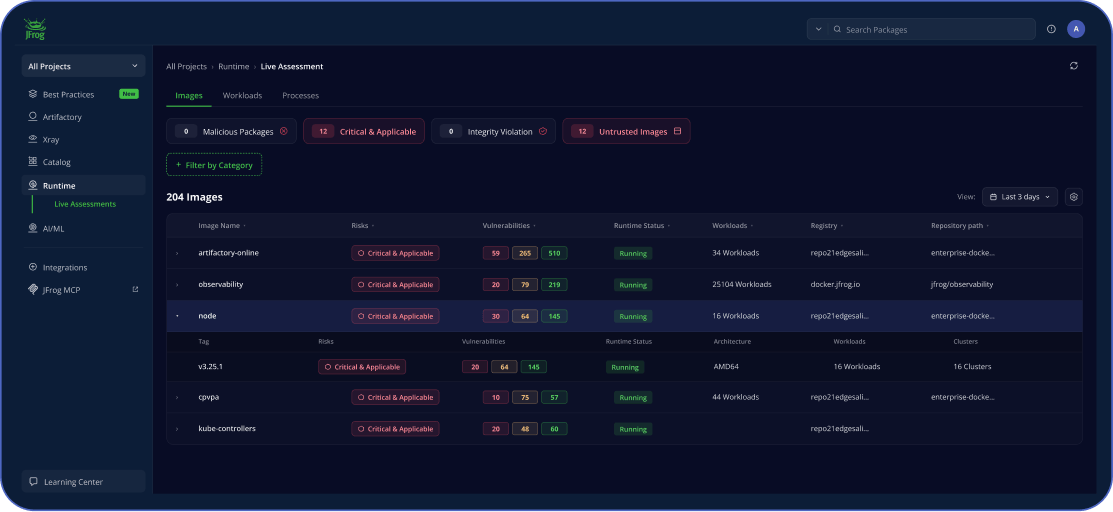Click the Integrations sidebar icon
Screen dimensions: 1113x512
point(33,267)
